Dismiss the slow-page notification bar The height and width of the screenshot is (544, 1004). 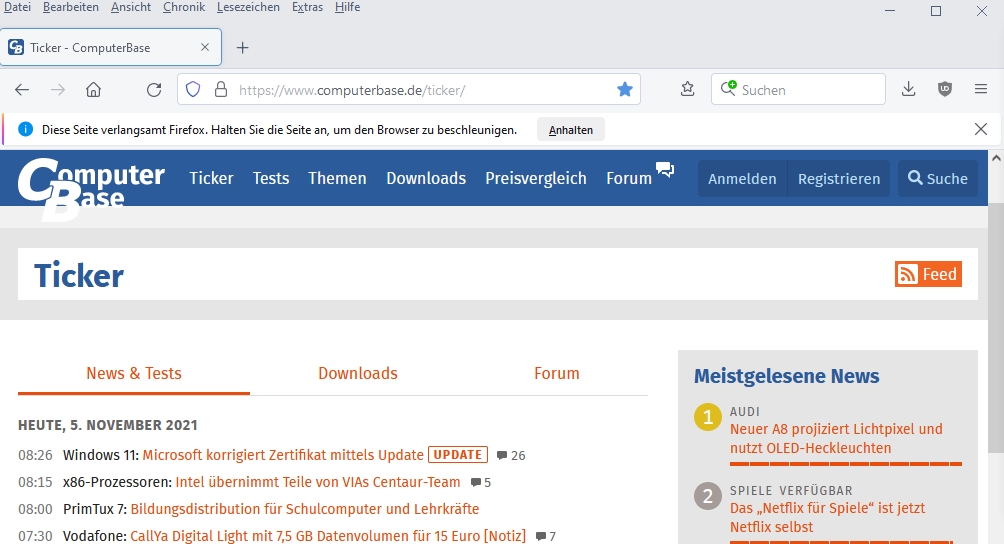tap(980, 129)
